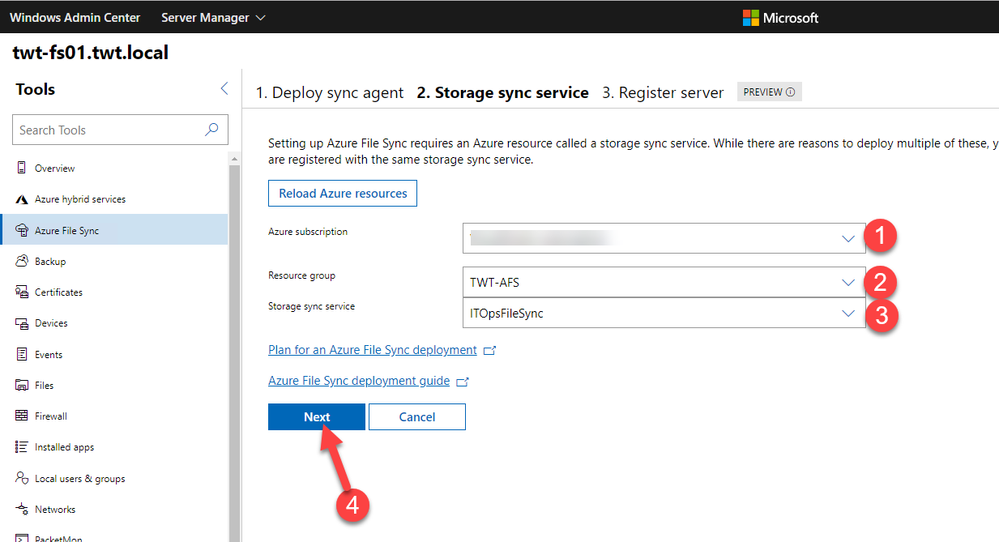Click the Files icon in sidebar

click(22, 385)
